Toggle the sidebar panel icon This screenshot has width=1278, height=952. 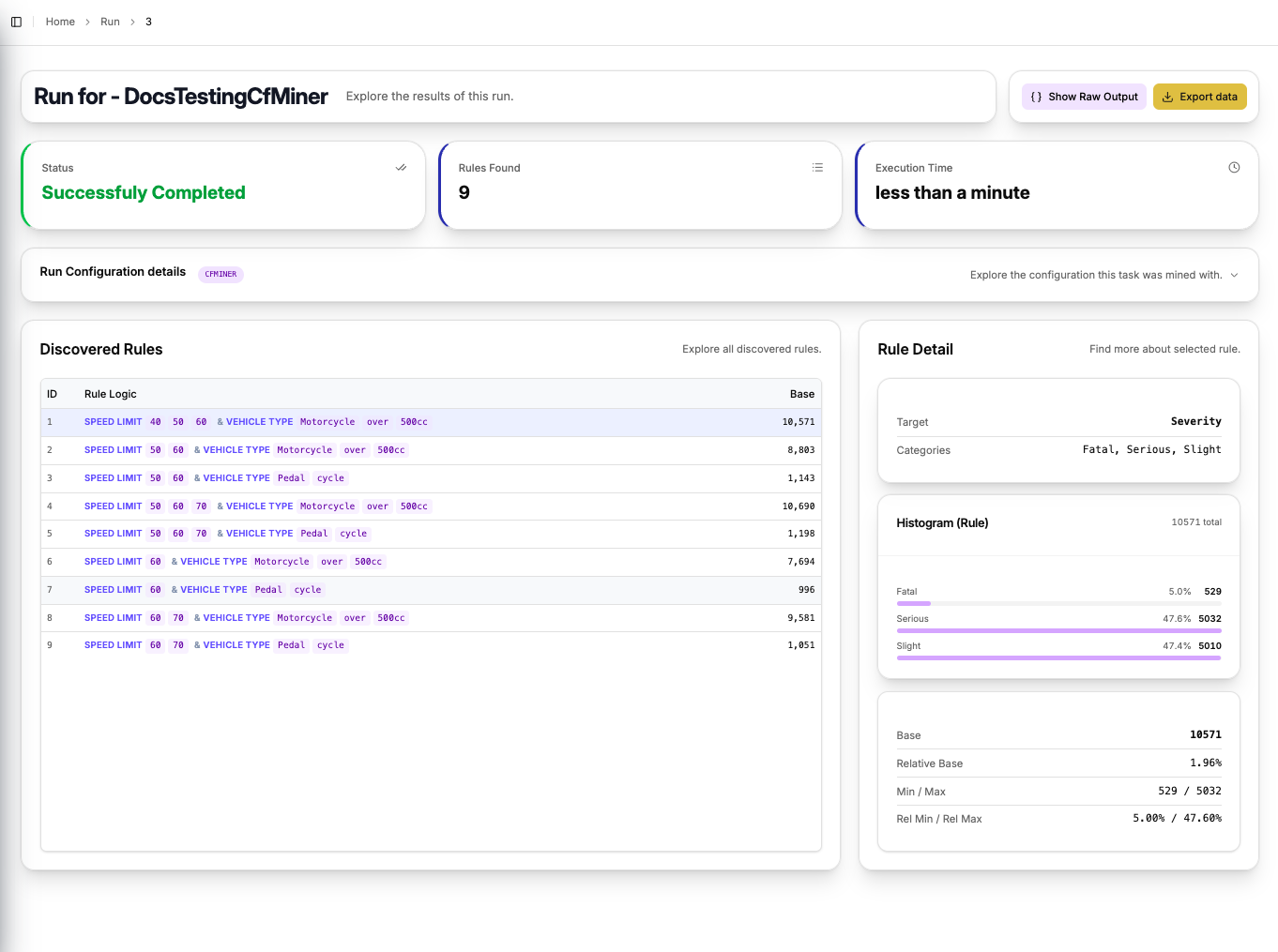(x=16, y=22)
